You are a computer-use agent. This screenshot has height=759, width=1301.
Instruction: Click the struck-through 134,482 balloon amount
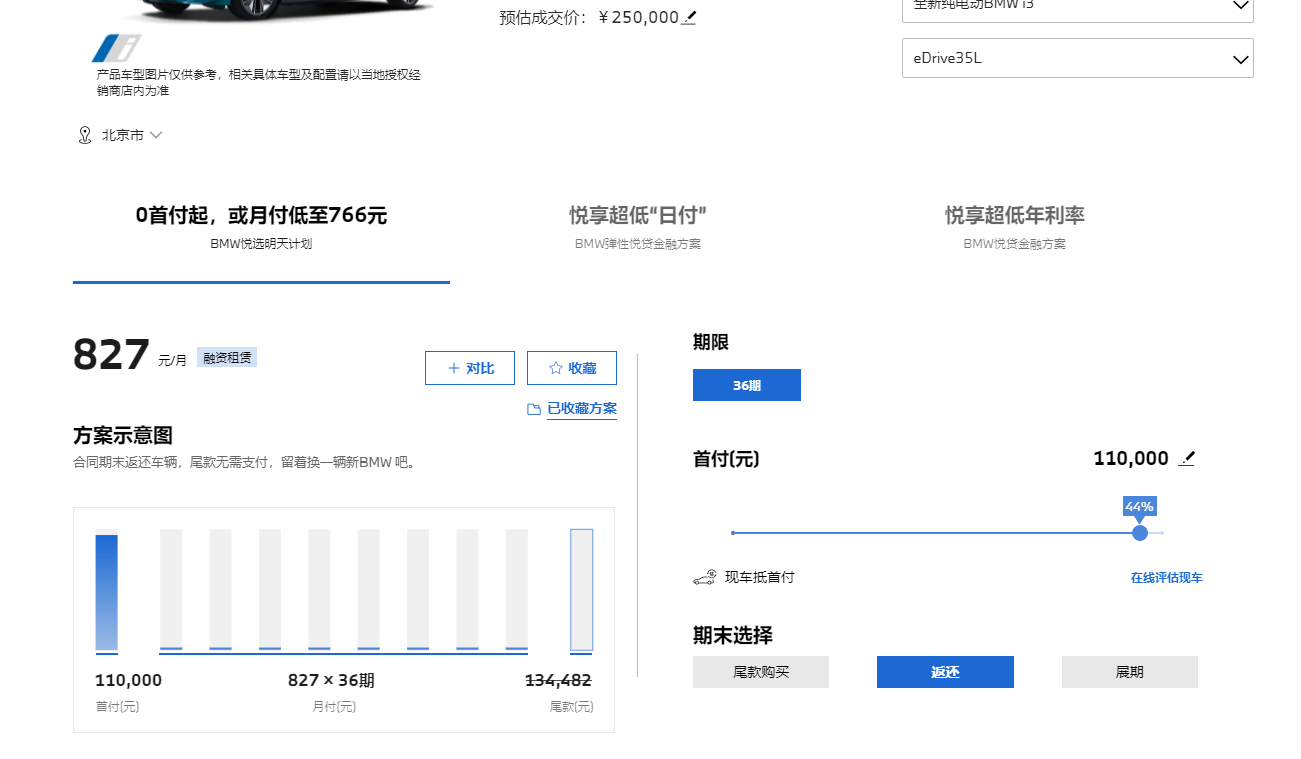558,681
